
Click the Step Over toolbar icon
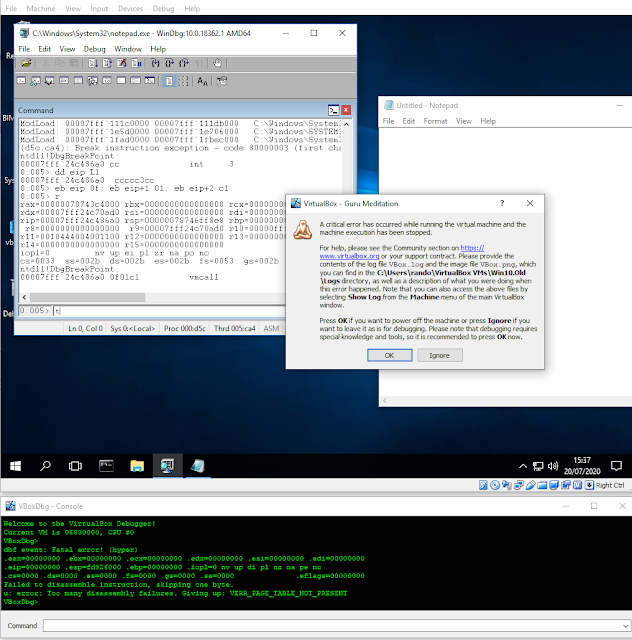coord(169,63)
